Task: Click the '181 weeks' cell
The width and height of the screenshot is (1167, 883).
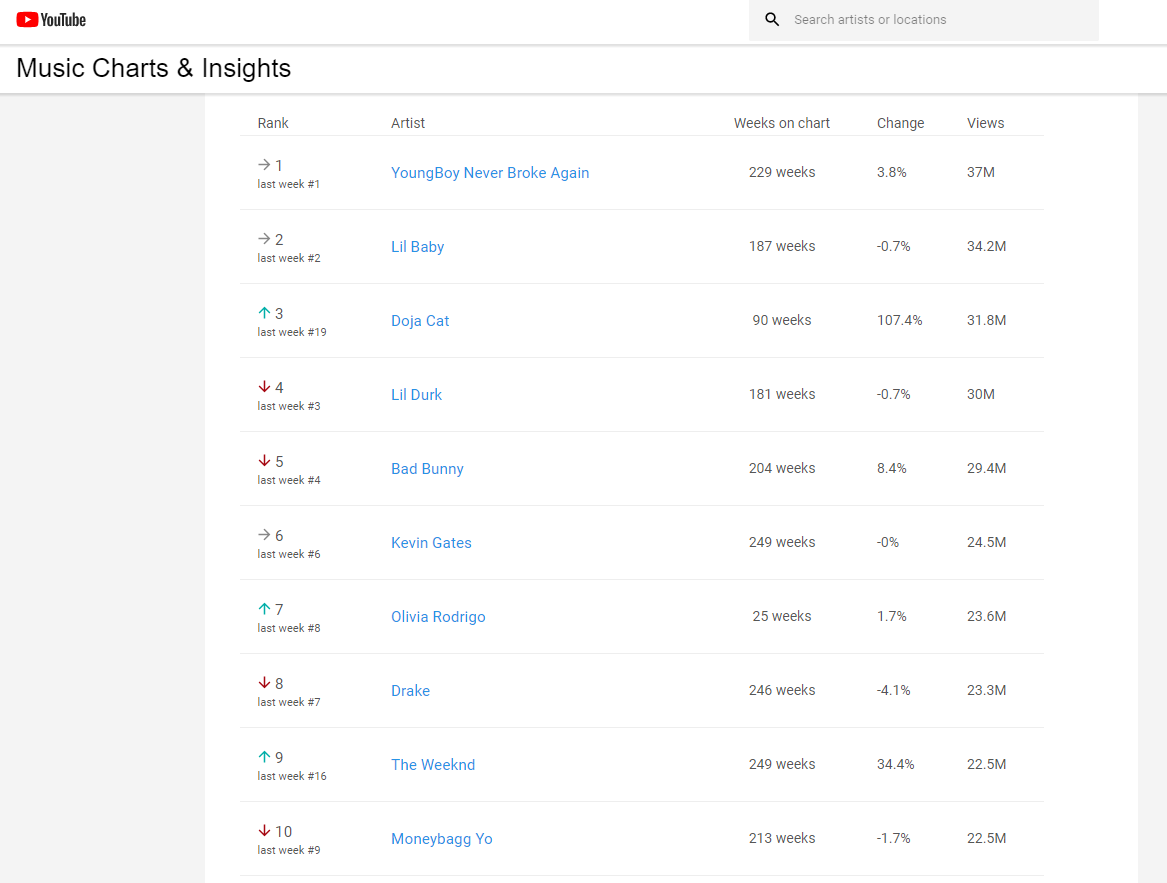Action: (x=781, y=394)
